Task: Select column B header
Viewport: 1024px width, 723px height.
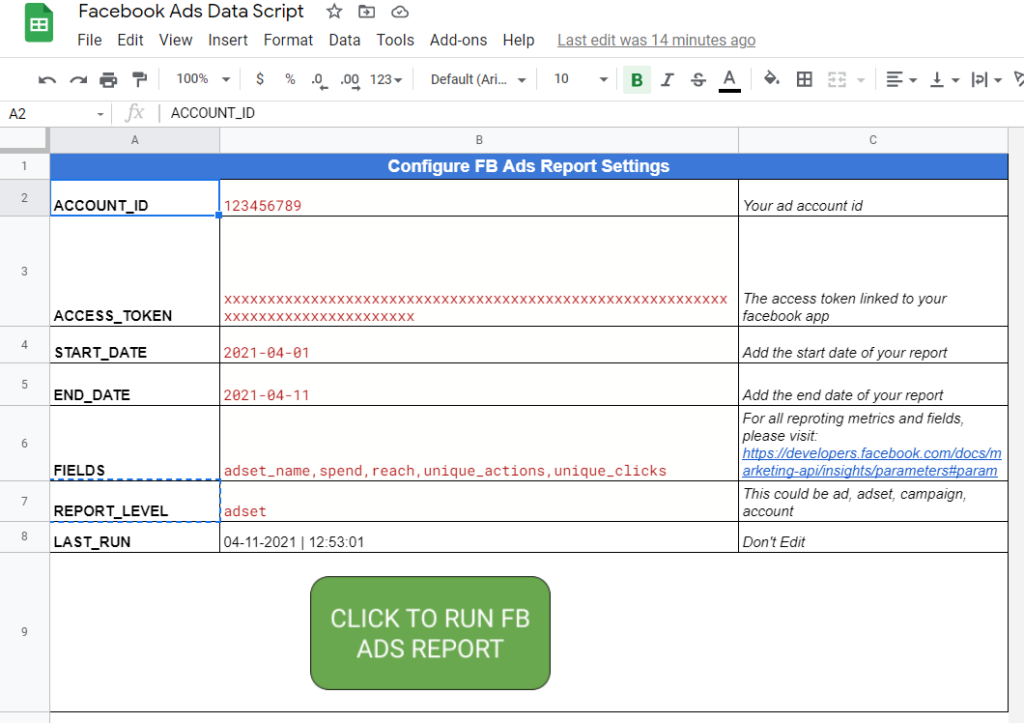Action: tap(479, 140)
